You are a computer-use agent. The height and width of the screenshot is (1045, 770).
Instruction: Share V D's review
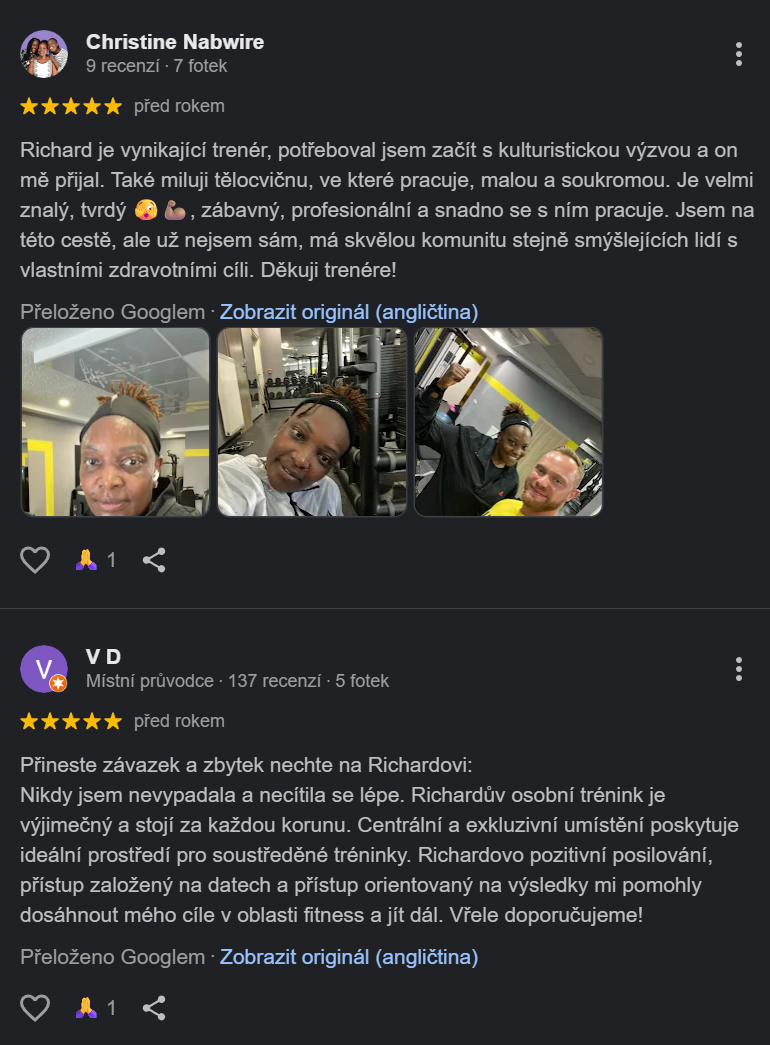(x=154, y=1008)
